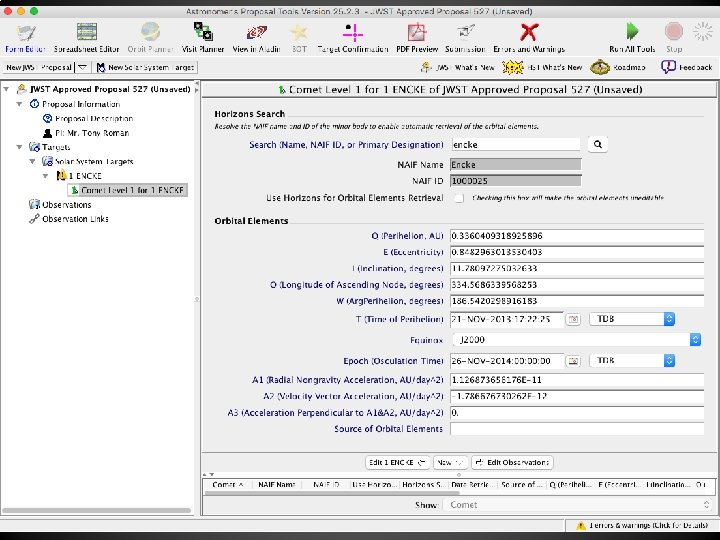Open the Submission tool
720x540 pixels.
(x=465, y=38)
